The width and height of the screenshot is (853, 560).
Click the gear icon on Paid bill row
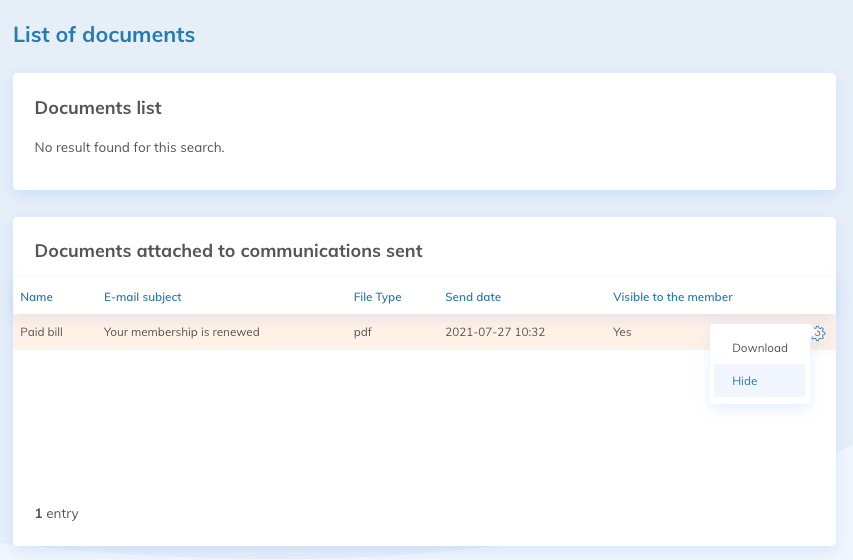(x=818, y=333)
